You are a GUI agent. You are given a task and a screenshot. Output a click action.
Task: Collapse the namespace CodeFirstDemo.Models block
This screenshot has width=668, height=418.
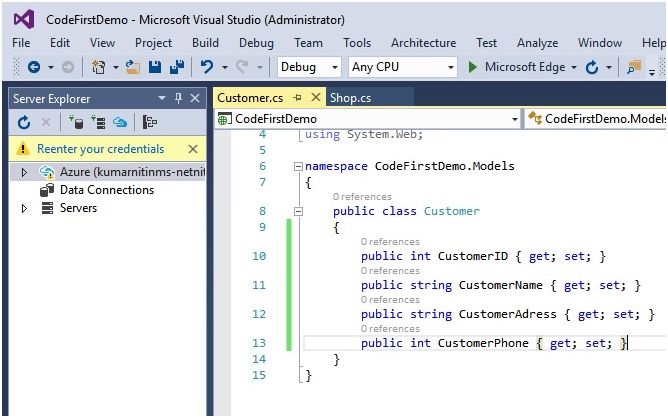click(299, 166)
